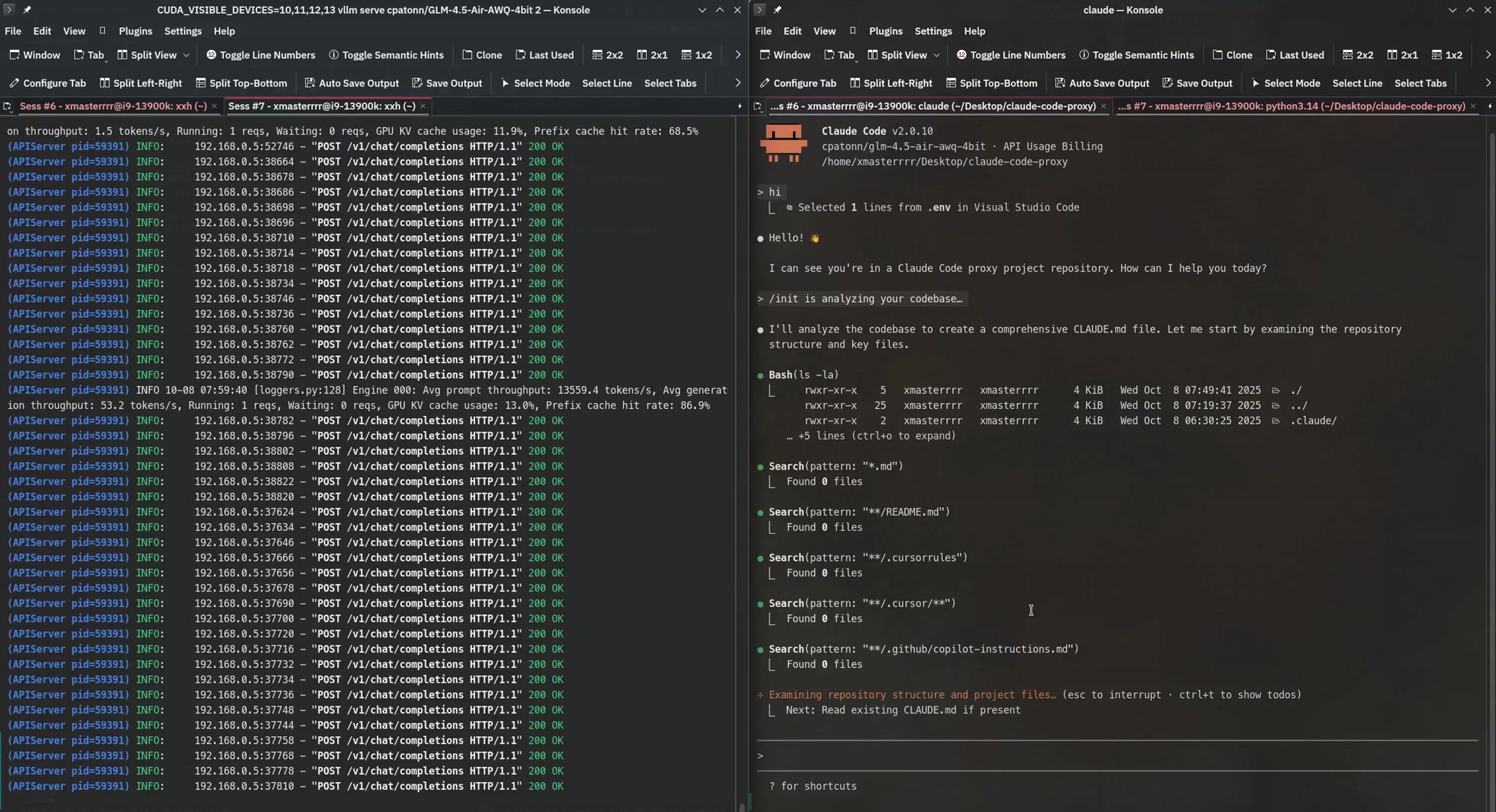Open Help menu in right claude Konsole window

coord(974,31)
